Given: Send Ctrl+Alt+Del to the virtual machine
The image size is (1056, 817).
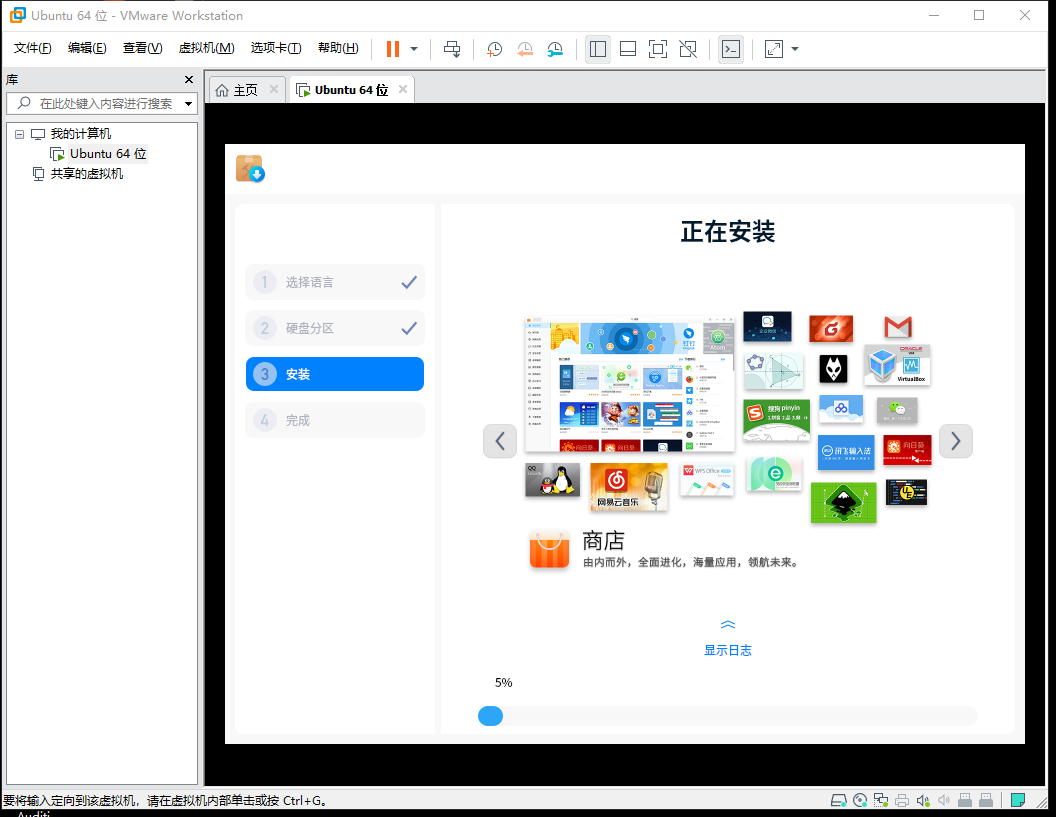Looking at the screenshot, I should 453,48.
